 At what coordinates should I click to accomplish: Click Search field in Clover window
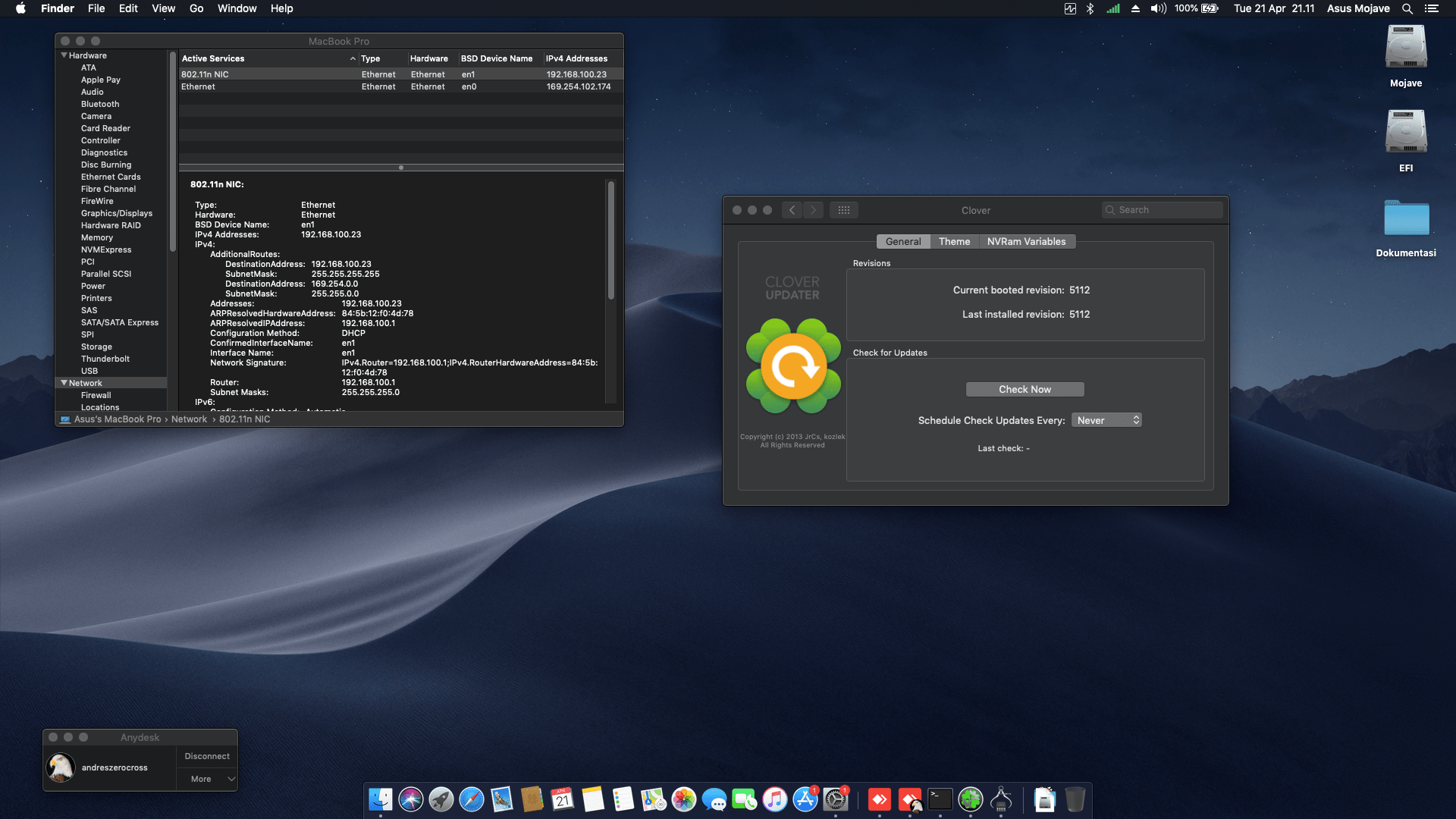1162,210
